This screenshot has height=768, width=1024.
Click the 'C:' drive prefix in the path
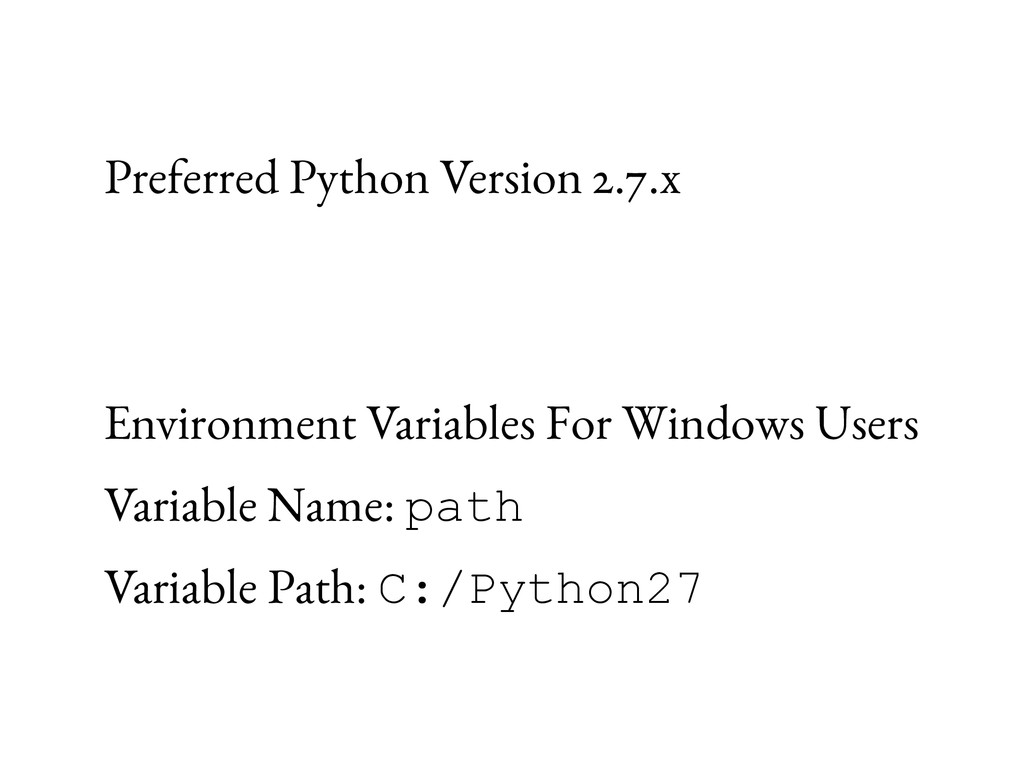click(404, 589)
